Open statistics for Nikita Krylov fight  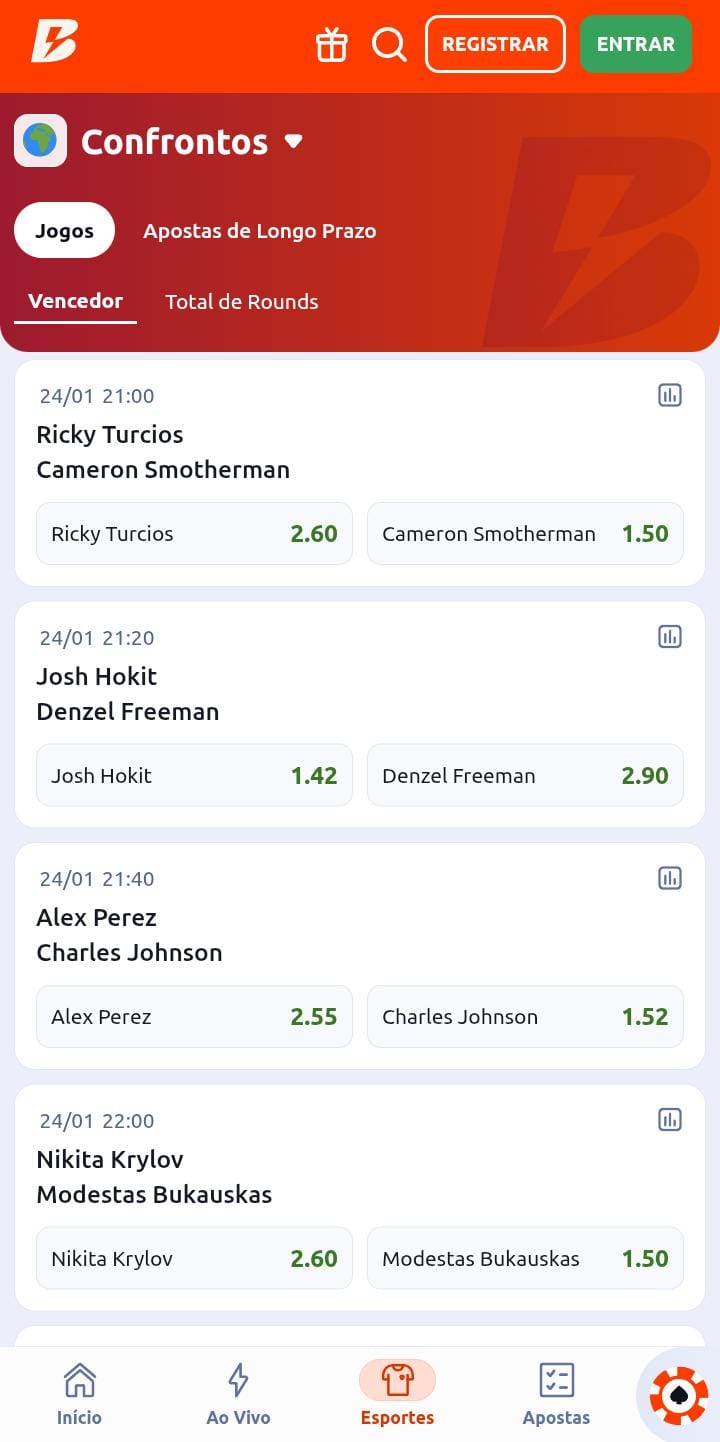coord(669,1120)
